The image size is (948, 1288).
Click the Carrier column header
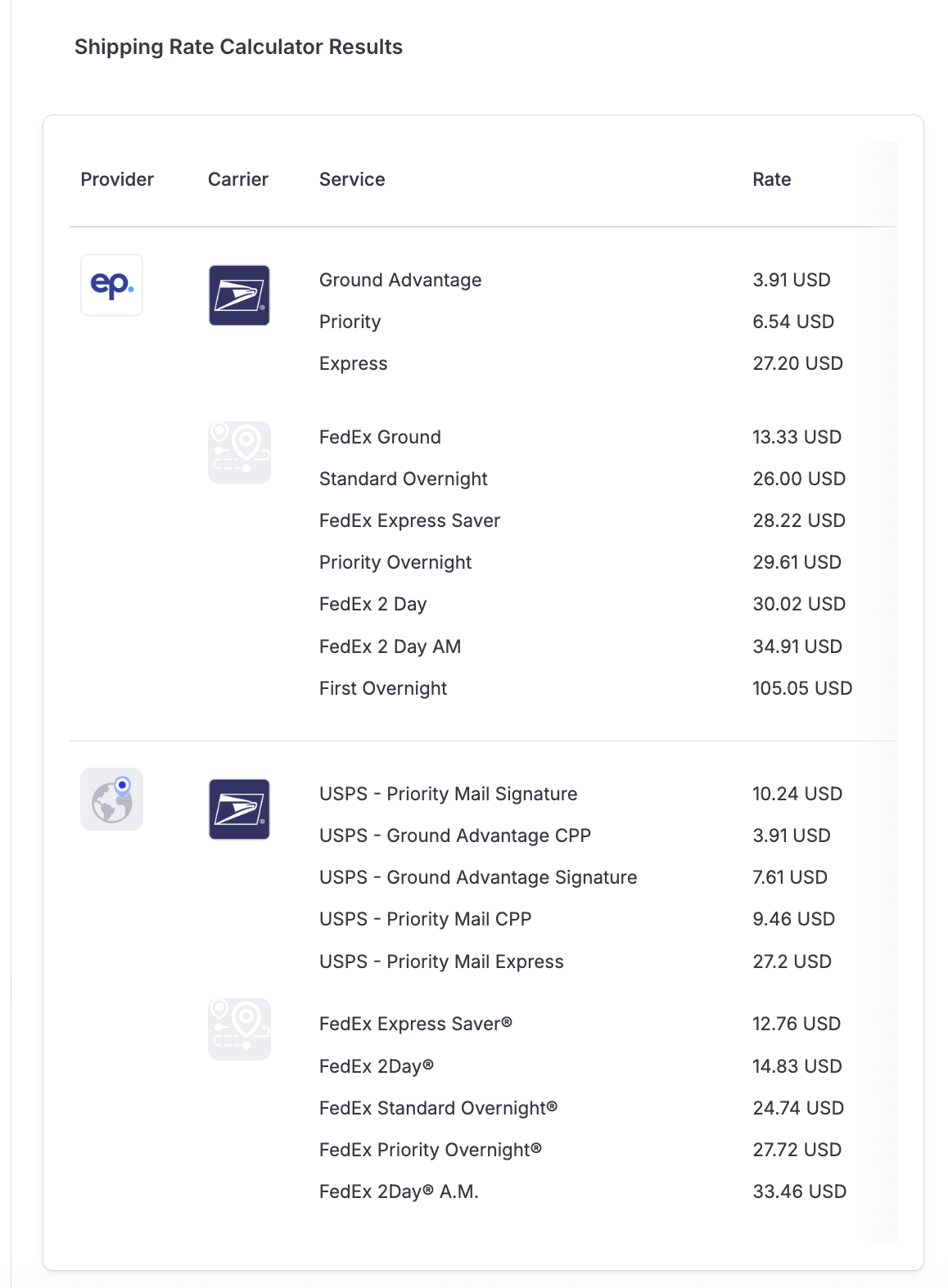point(238,179)
